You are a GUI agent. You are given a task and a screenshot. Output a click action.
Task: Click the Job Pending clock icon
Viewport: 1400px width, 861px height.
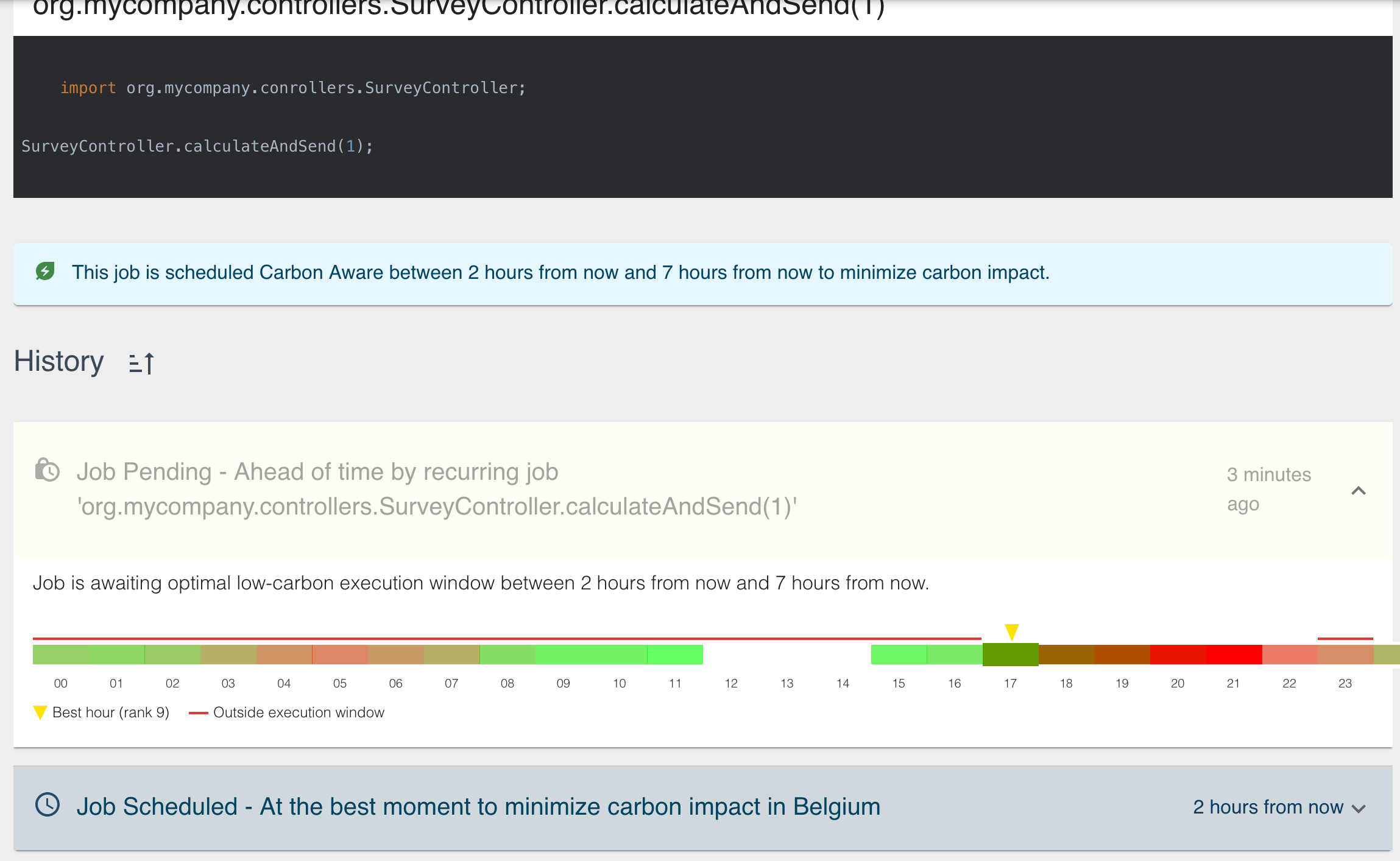point(47,471)
